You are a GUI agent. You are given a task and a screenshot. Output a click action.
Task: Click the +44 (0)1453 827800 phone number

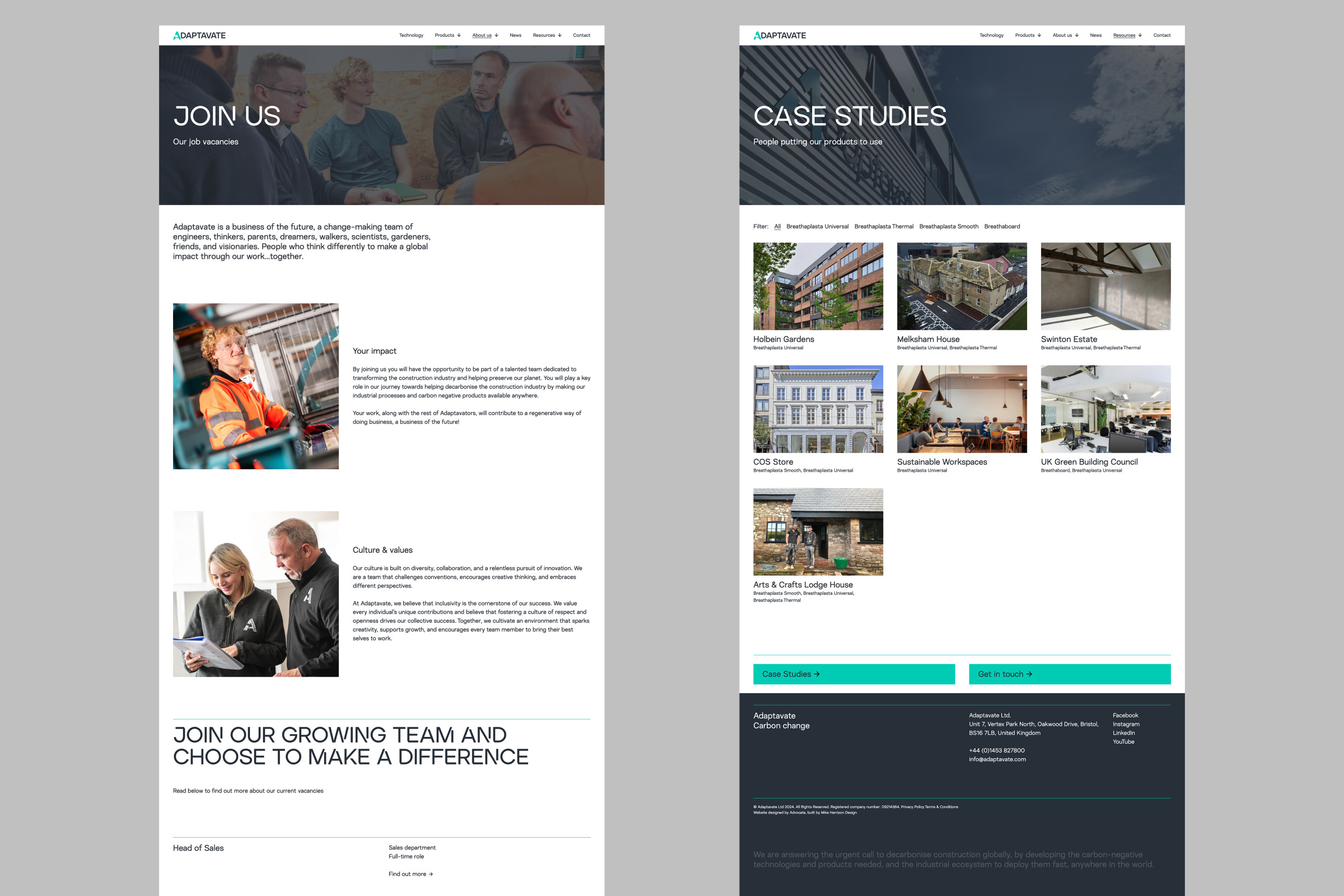click(x=997, y=750)
